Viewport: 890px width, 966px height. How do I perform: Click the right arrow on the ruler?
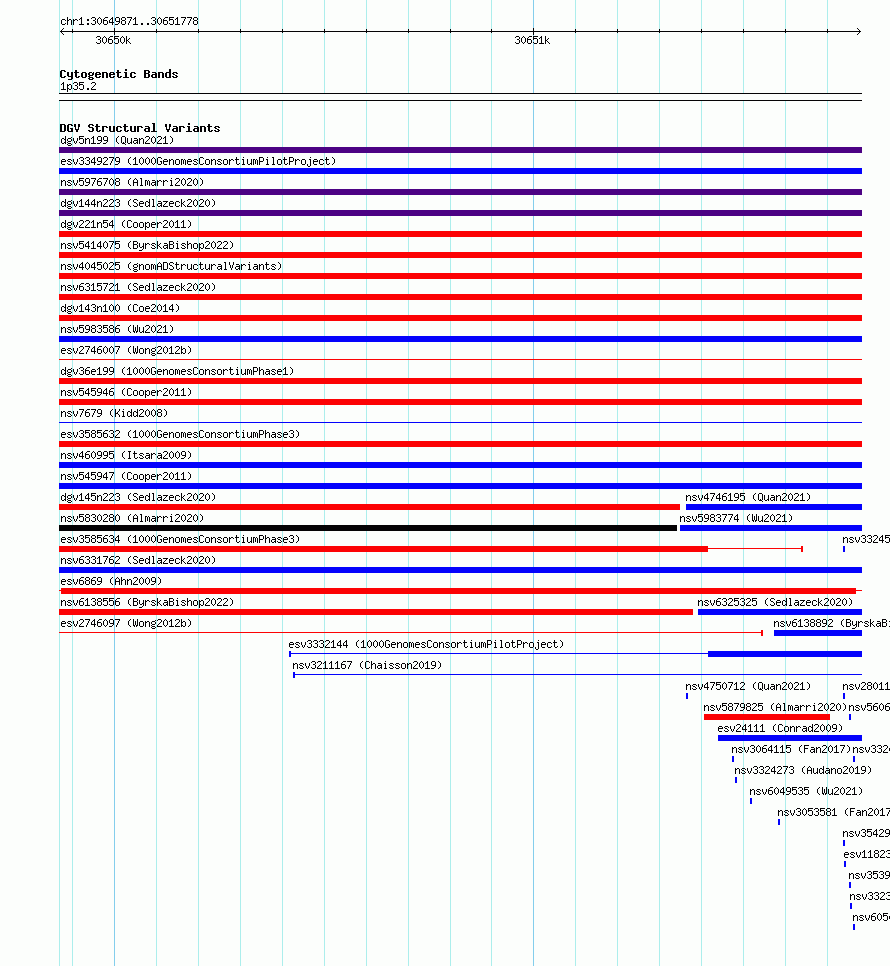click(858, 31)
